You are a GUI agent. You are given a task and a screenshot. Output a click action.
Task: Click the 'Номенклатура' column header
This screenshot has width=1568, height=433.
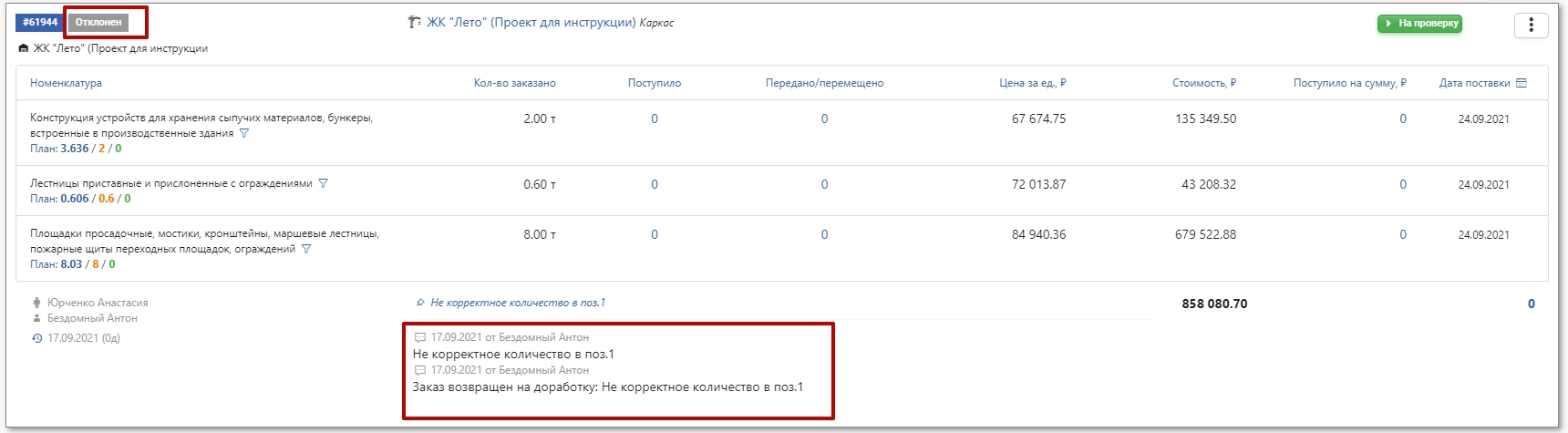coord(66,83)
